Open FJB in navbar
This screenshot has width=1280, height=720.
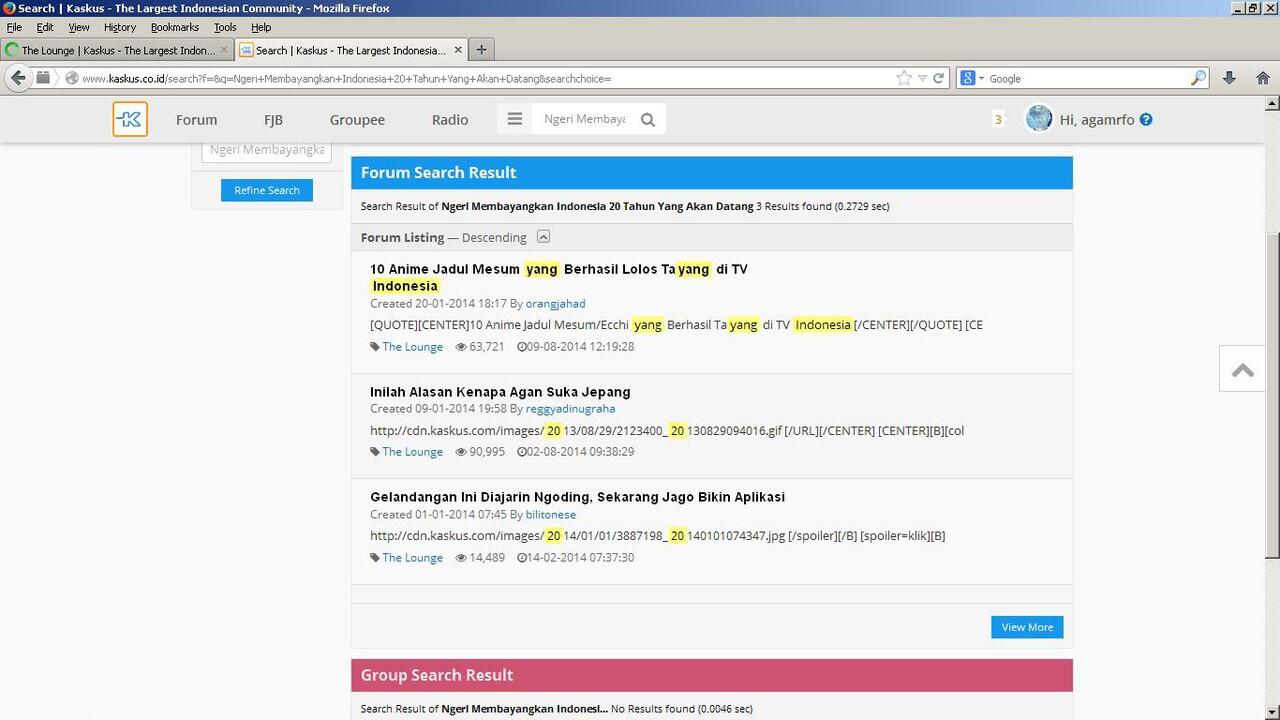[x=273, y=120]
